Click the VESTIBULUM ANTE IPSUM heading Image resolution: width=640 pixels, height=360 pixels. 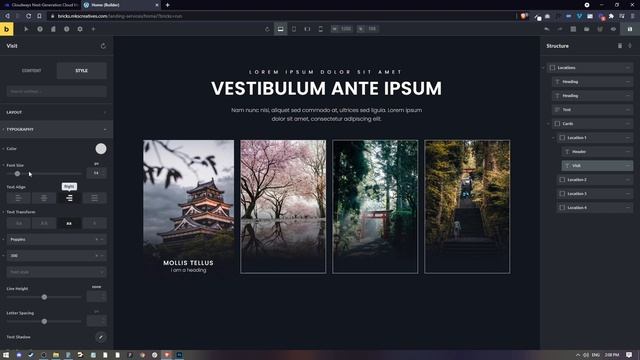click(326, 88)
